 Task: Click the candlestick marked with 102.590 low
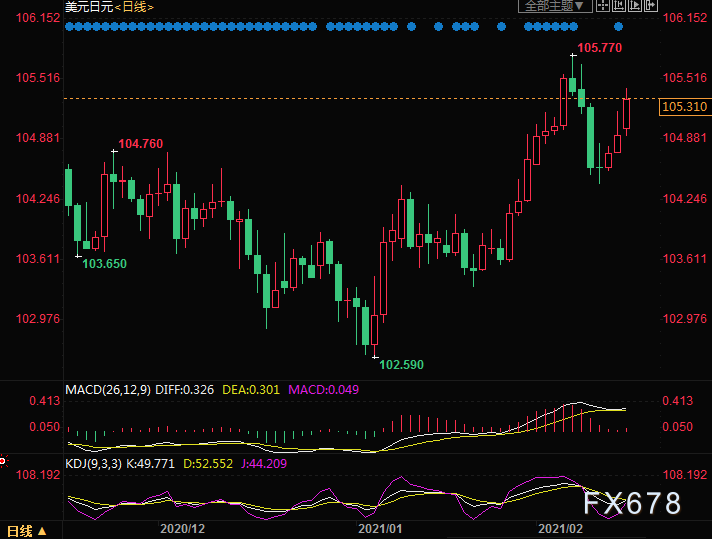click(x=375, y=318)
